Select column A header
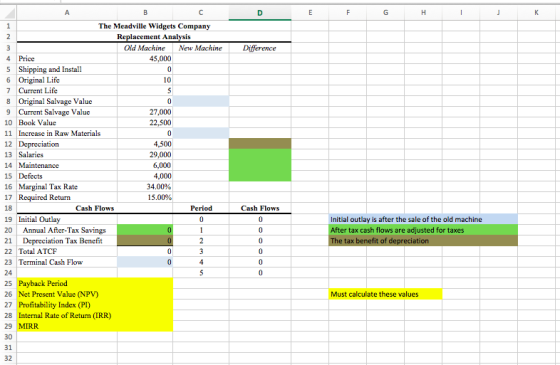Screen dimensions: 560x365 [67, 13]
